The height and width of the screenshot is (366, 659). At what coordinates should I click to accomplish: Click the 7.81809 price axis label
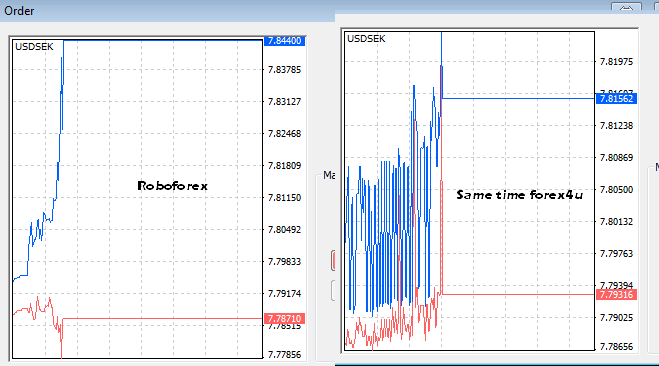pyautogui.click(x=285, y=166)
